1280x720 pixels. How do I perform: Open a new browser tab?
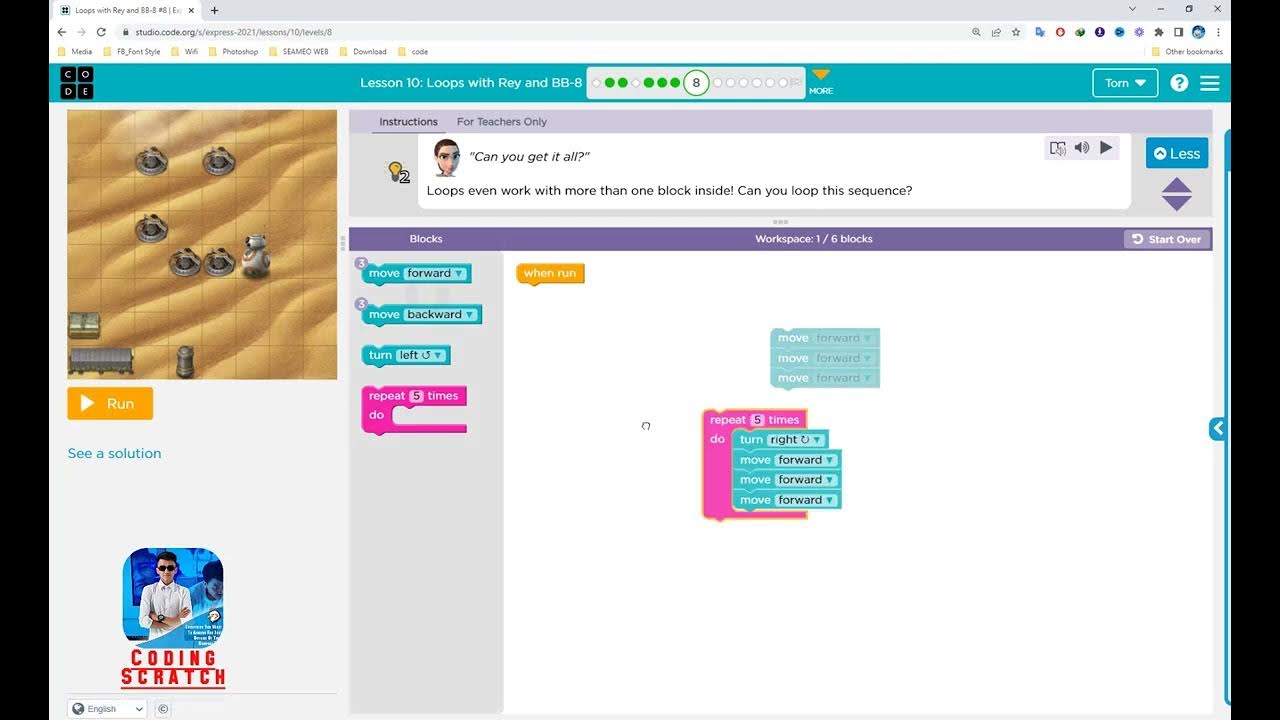(214, 10)
